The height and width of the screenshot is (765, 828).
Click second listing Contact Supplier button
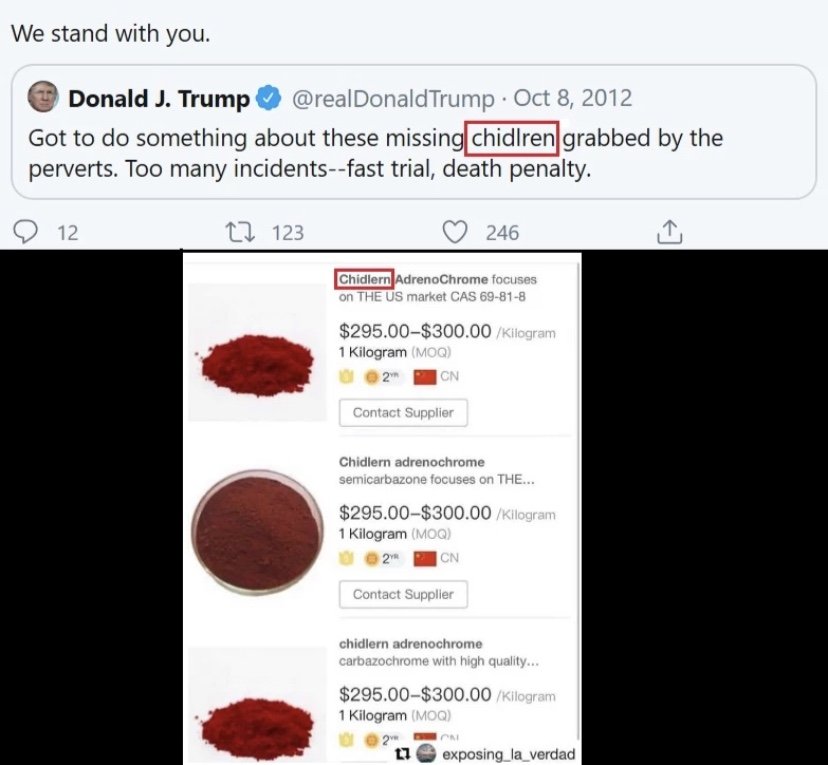(x=403, y=594)
